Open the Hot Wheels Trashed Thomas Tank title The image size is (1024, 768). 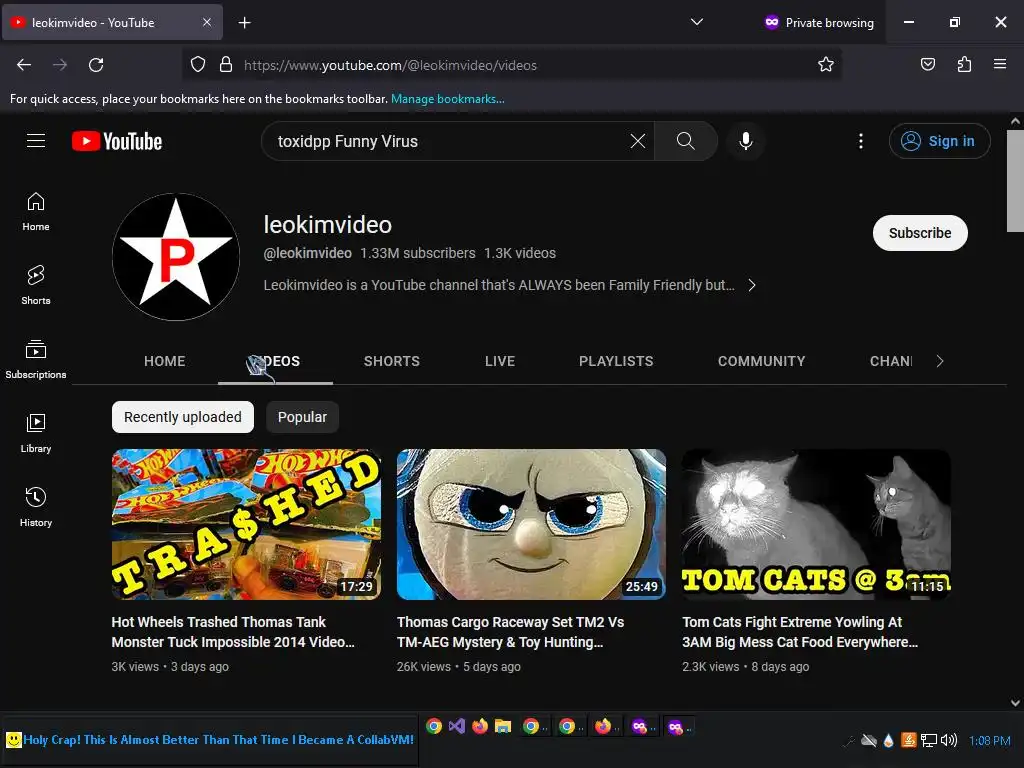233,632
